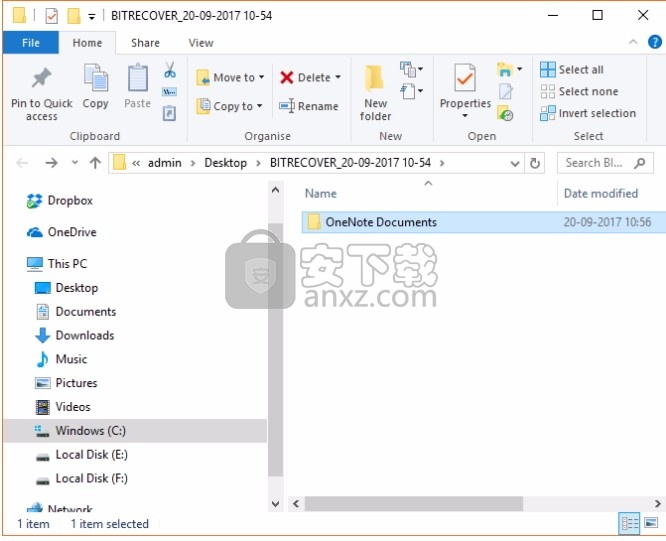666x541 pixels.
Task: Click the horizontal scrollbar right arrow
Action: pos(658,504)
